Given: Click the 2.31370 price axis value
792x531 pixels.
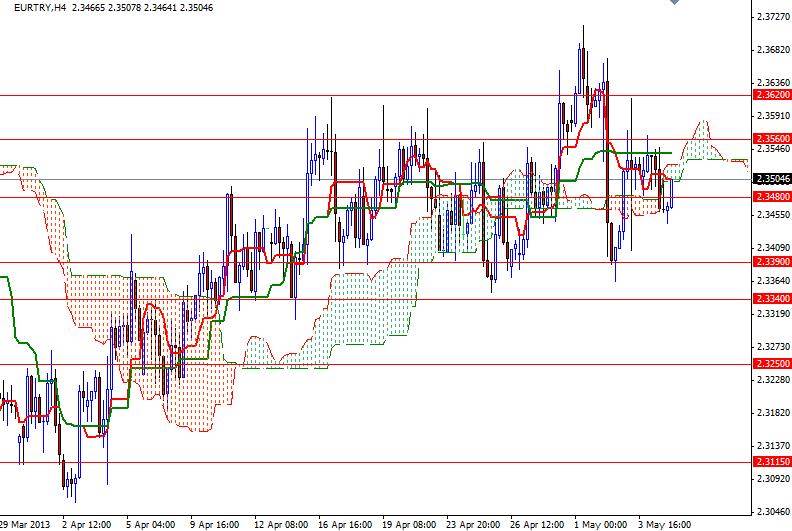Looking at the screenshot, I should (x=773, y=446).
